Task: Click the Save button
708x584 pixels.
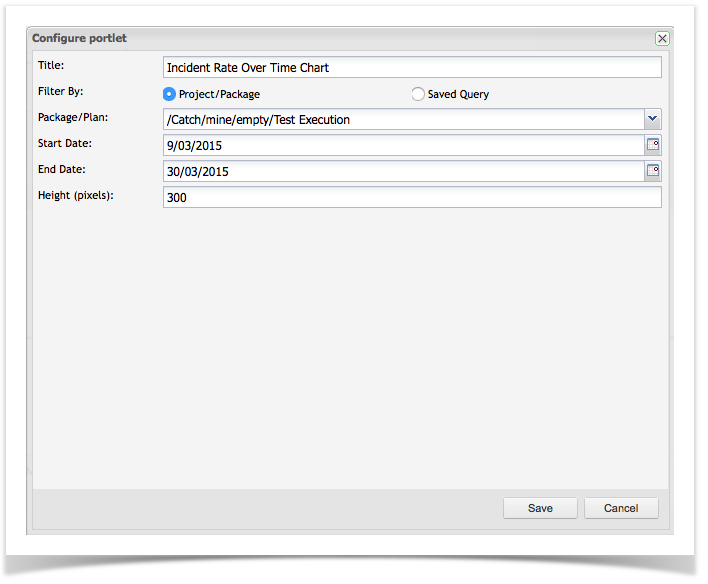Action: [540, 508]
